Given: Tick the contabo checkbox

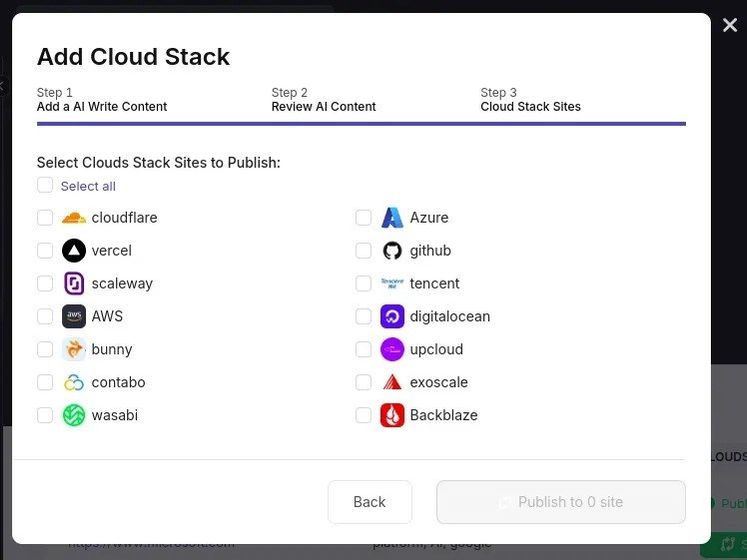Looking at the screenshot, I should [x=45, y=383].
